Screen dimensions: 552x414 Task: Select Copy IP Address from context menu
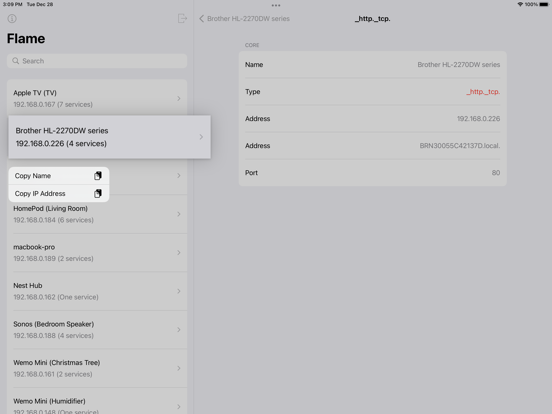pos(58,193)
